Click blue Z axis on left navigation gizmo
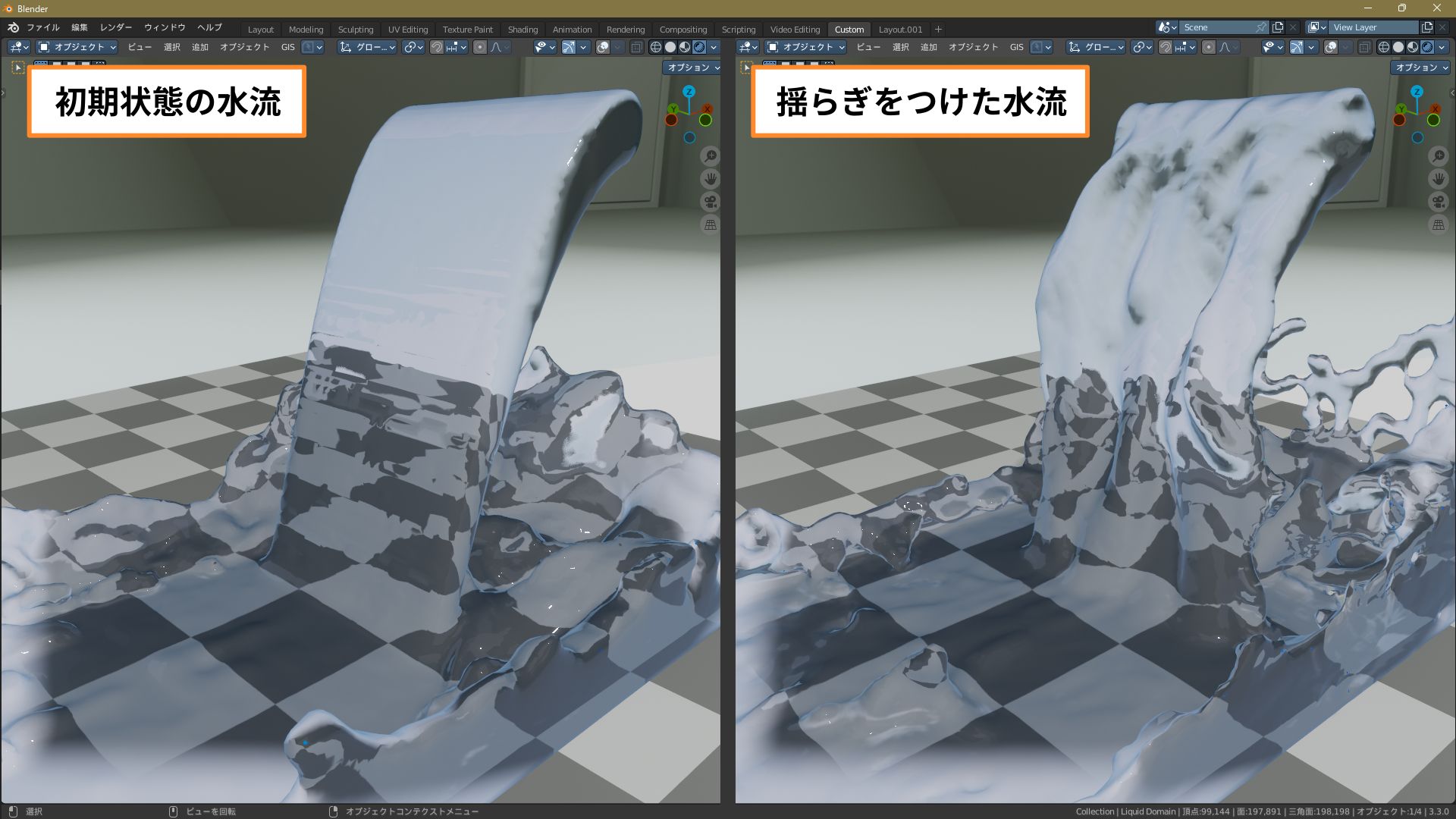The image size is (1456, 819). pos(689,92)
